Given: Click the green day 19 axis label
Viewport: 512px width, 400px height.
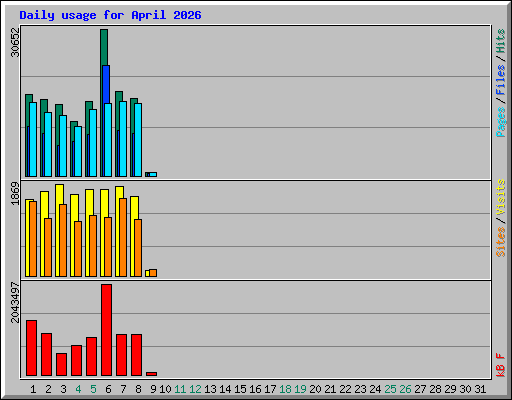Looking at the screenshot, I should click(x=300, y=389).
